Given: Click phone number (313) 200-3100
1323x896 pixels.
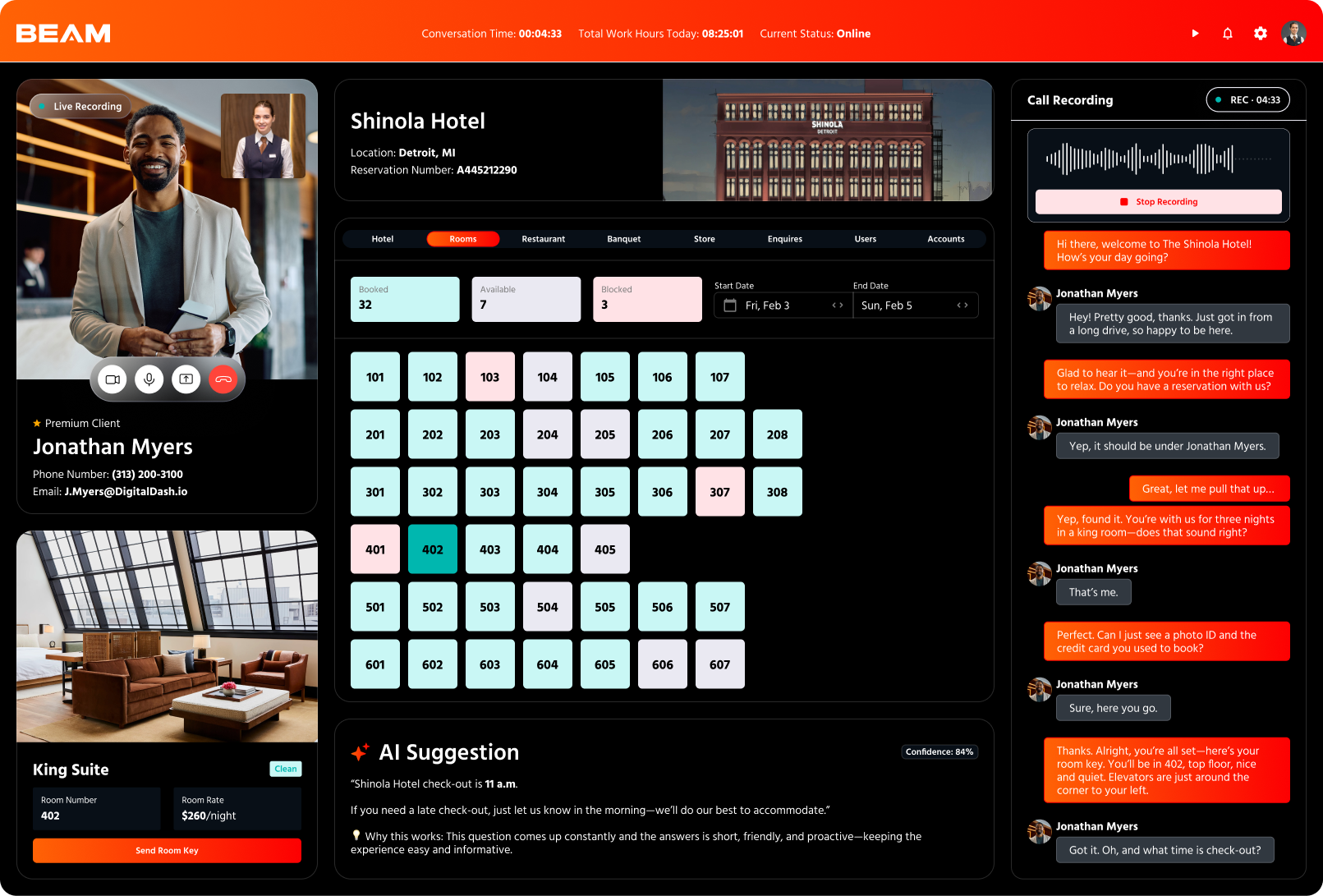Looking at the screenshot, I should click(x=148, y=475).
